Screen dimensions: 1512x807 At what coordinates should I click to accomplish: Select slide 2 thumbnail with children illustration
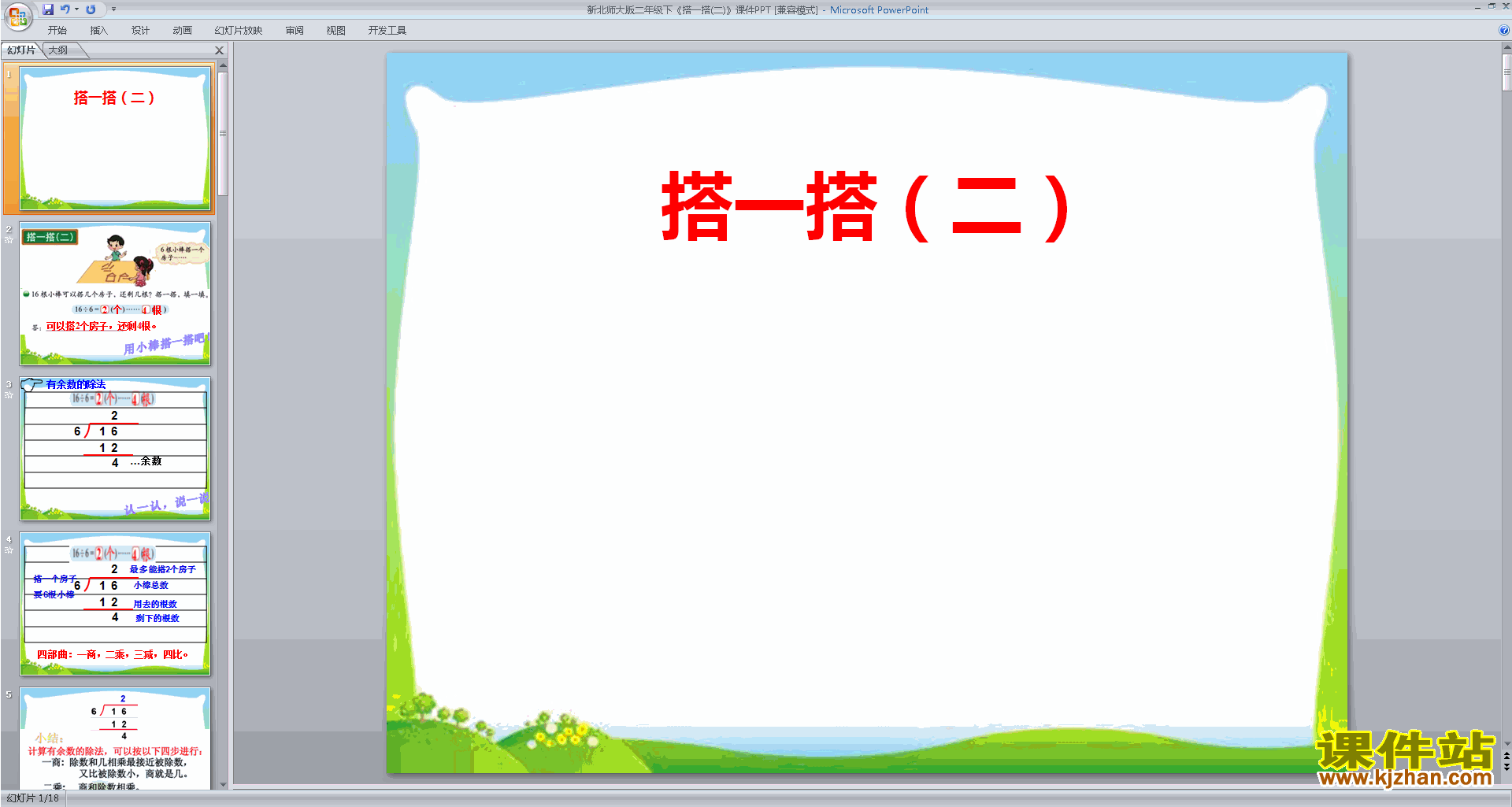(x=115, y=294)
